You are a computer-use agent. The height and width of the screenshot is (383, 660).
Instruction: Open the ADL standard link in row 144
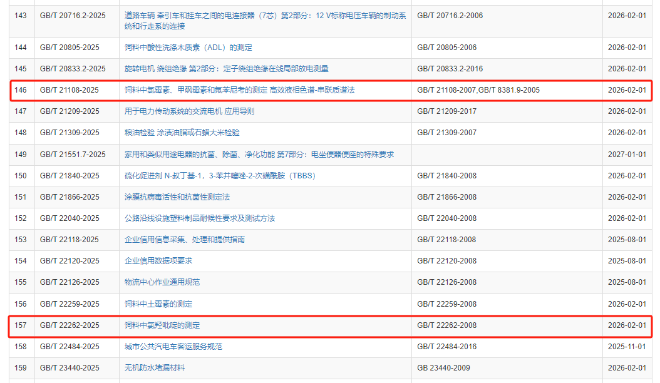[188, 48]
